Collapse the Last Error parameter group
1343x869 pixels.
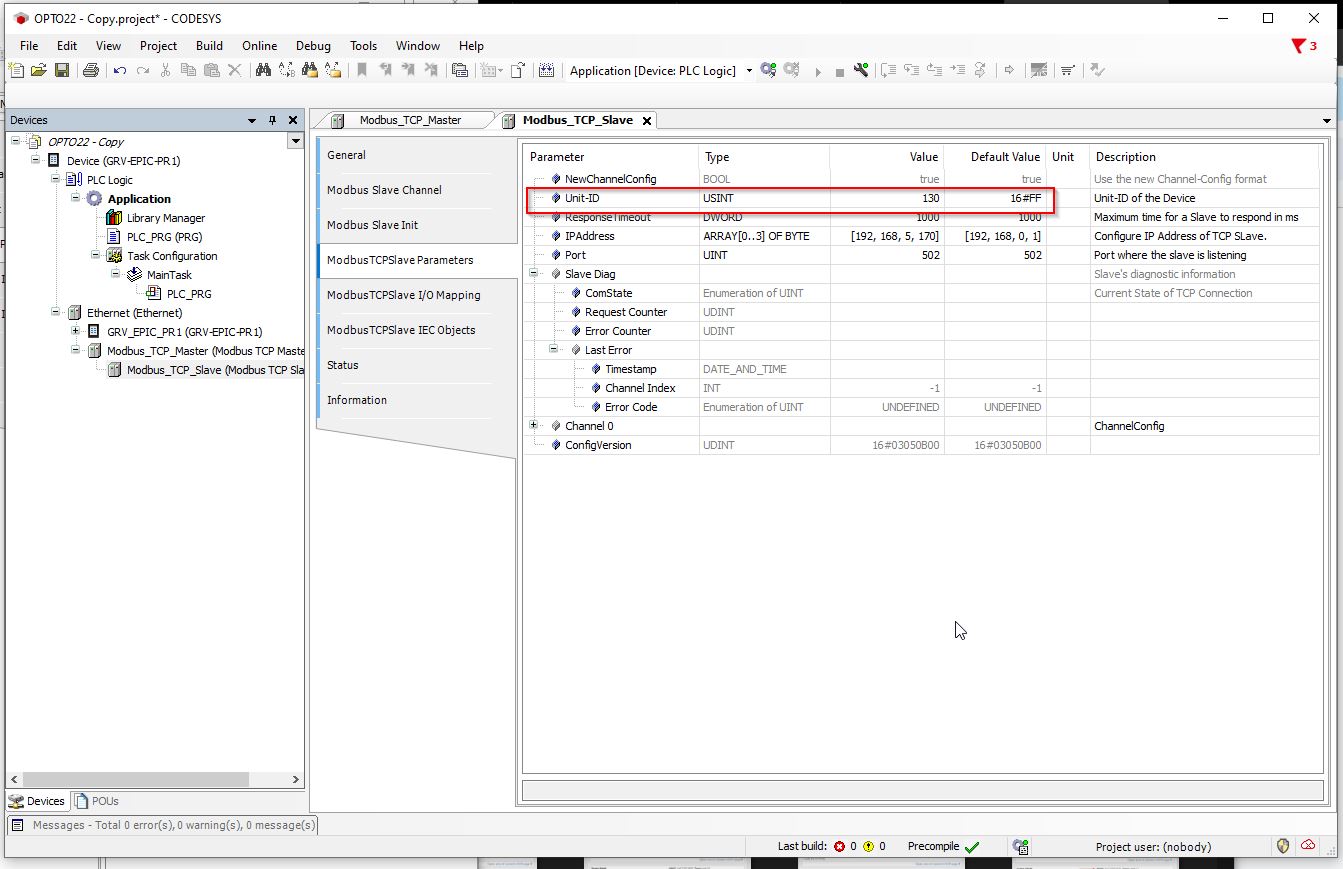[554, 349]
